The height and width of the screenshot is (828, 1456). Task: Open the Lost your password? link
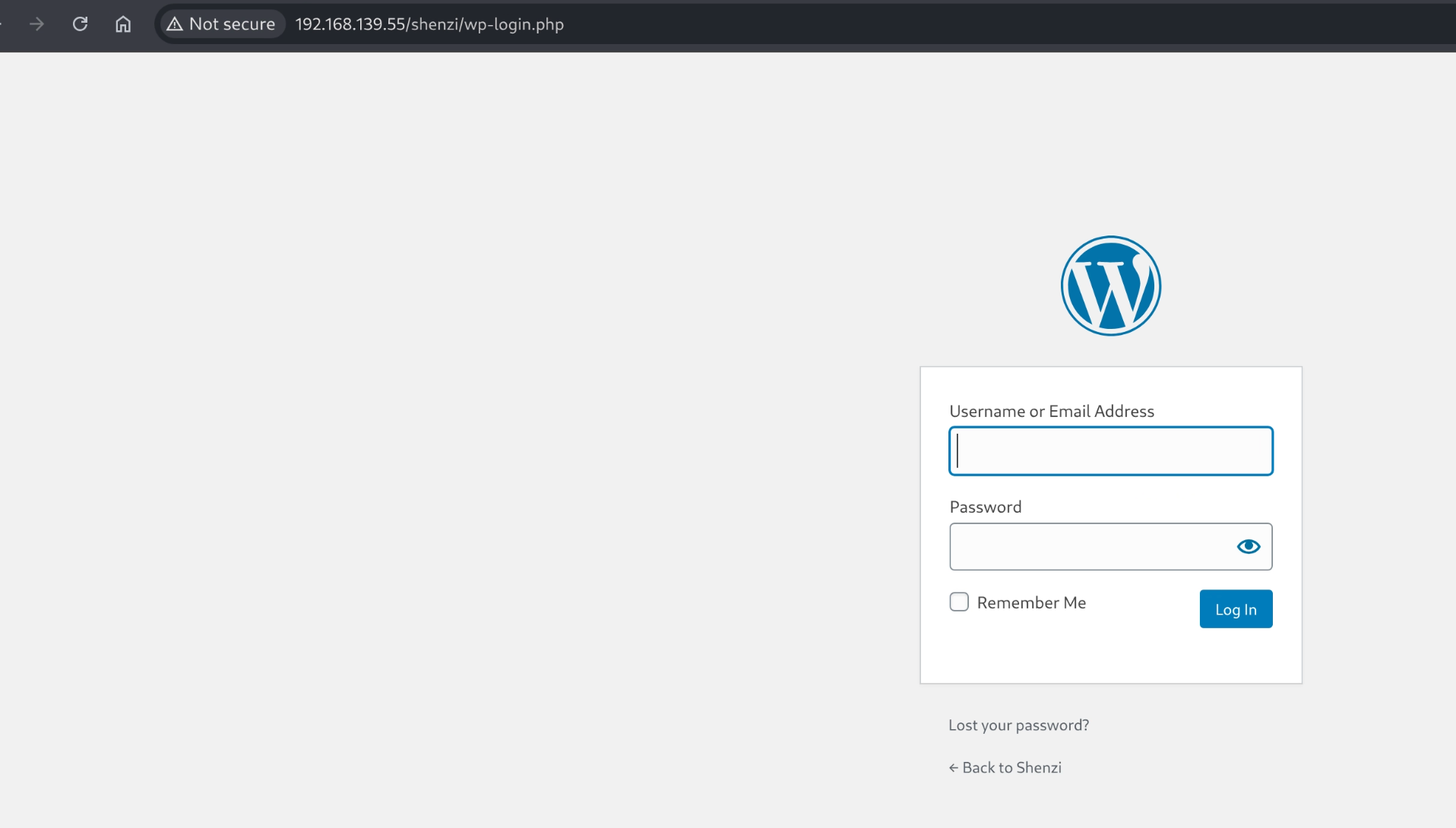[x=1018, y=725]
